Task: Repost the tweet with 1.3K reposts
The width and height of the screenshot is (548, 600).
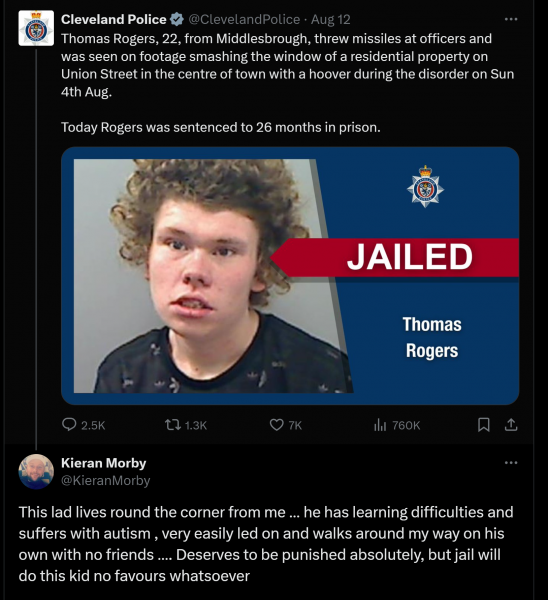Action: coord(173,425)
